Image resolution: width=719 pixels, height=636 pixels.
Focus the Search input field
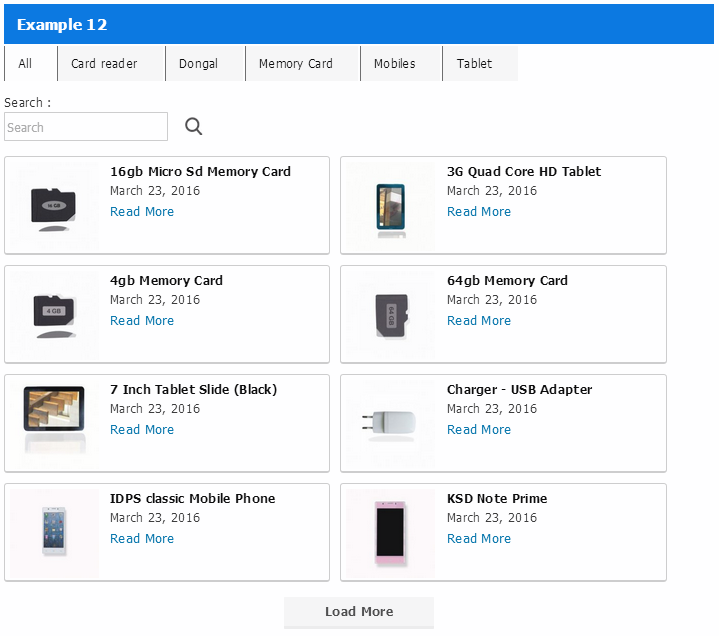86,127
